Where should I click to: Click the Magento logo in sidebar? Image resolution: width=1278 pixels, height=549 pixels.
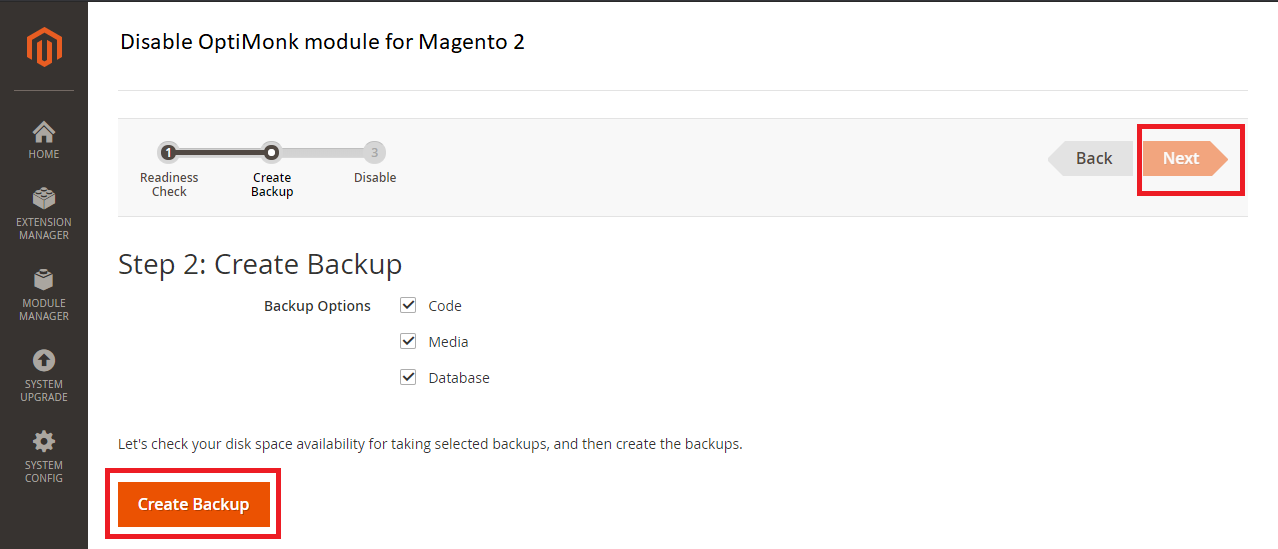44,47
